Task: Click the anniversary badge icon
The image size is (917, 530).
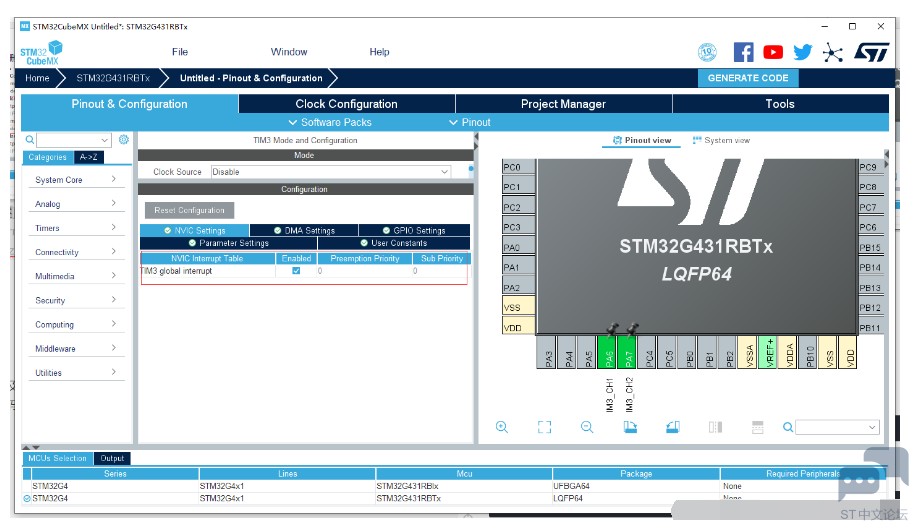Action: tap(707, 52)
